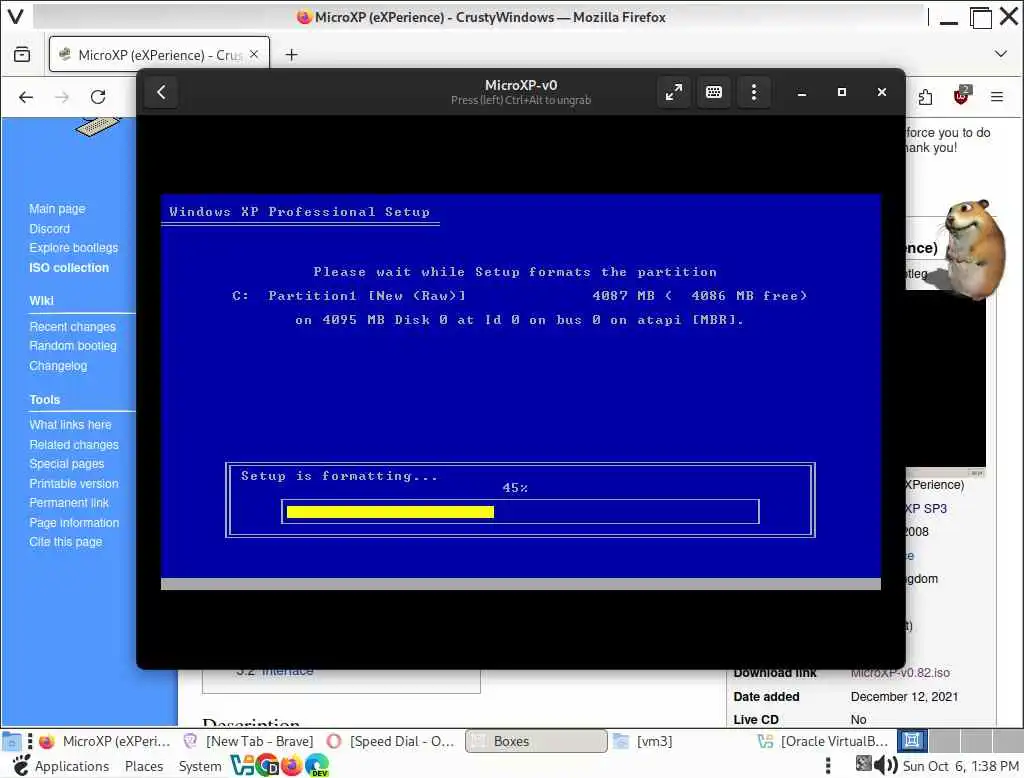Click the MicroXP-v0.82.iso download link
Image resolution: width=1024 pixels, height=778 pixels.
pyautogui.click(x=900, y=672)
